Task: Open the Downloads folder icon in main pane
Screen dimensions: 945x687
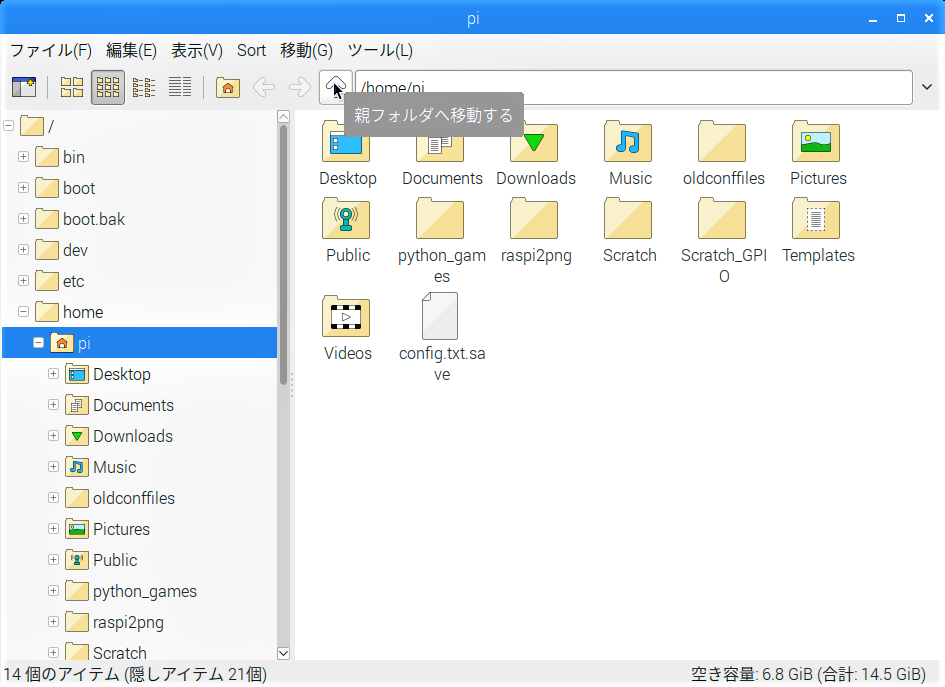Action: point(534,142)
